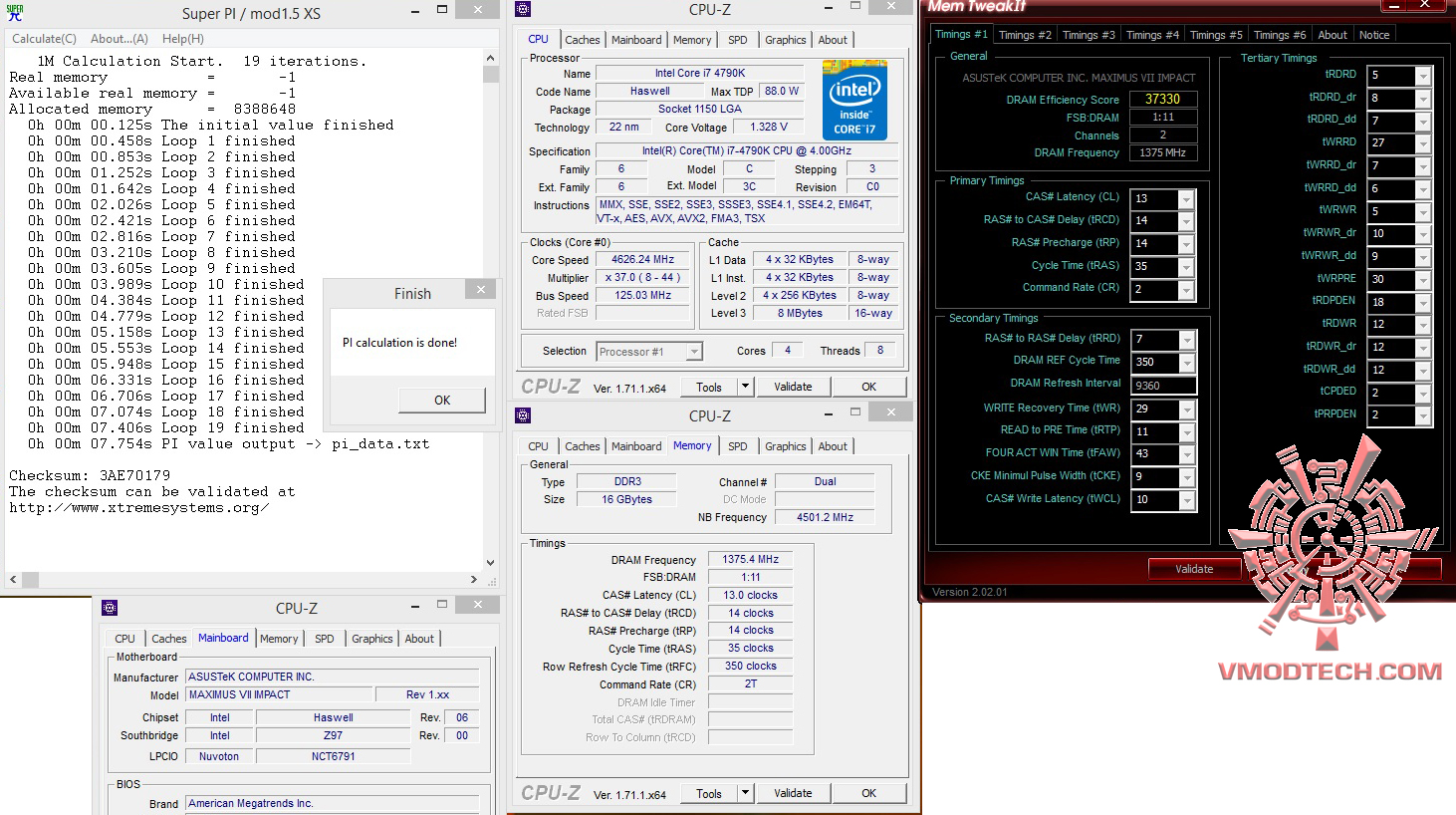This screenshot has height=815, width=1456.
Task: Open the Help(H) menu in Super PI
Action: 183,39
